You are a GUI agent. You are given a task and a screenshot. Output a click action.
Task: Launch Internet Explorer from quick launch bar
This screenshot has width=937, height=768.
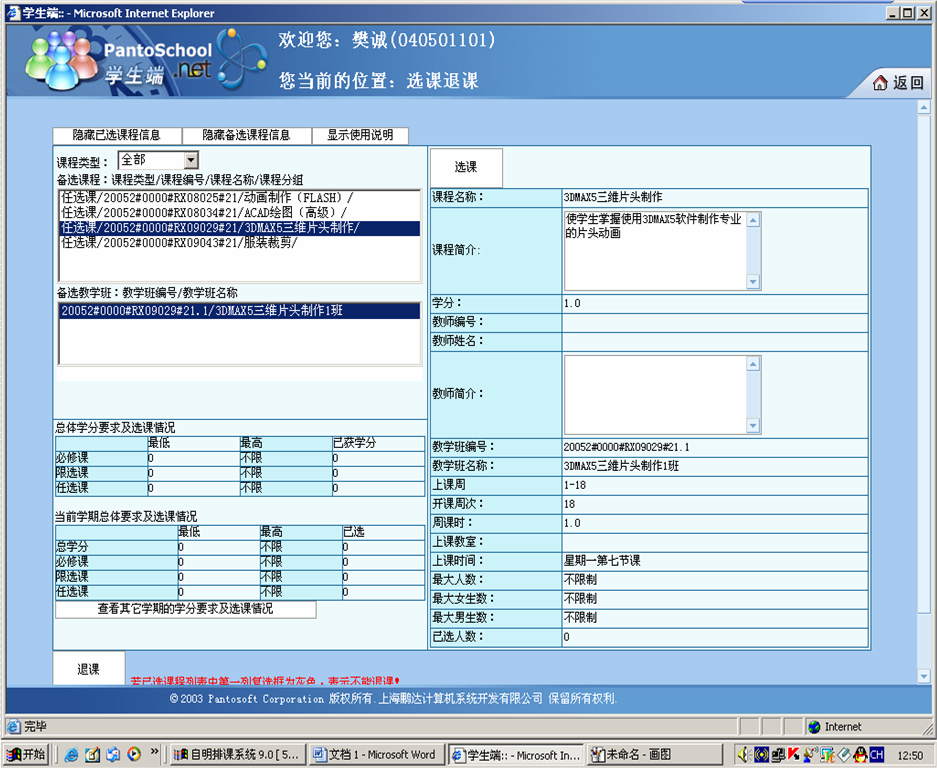point(72,755)
